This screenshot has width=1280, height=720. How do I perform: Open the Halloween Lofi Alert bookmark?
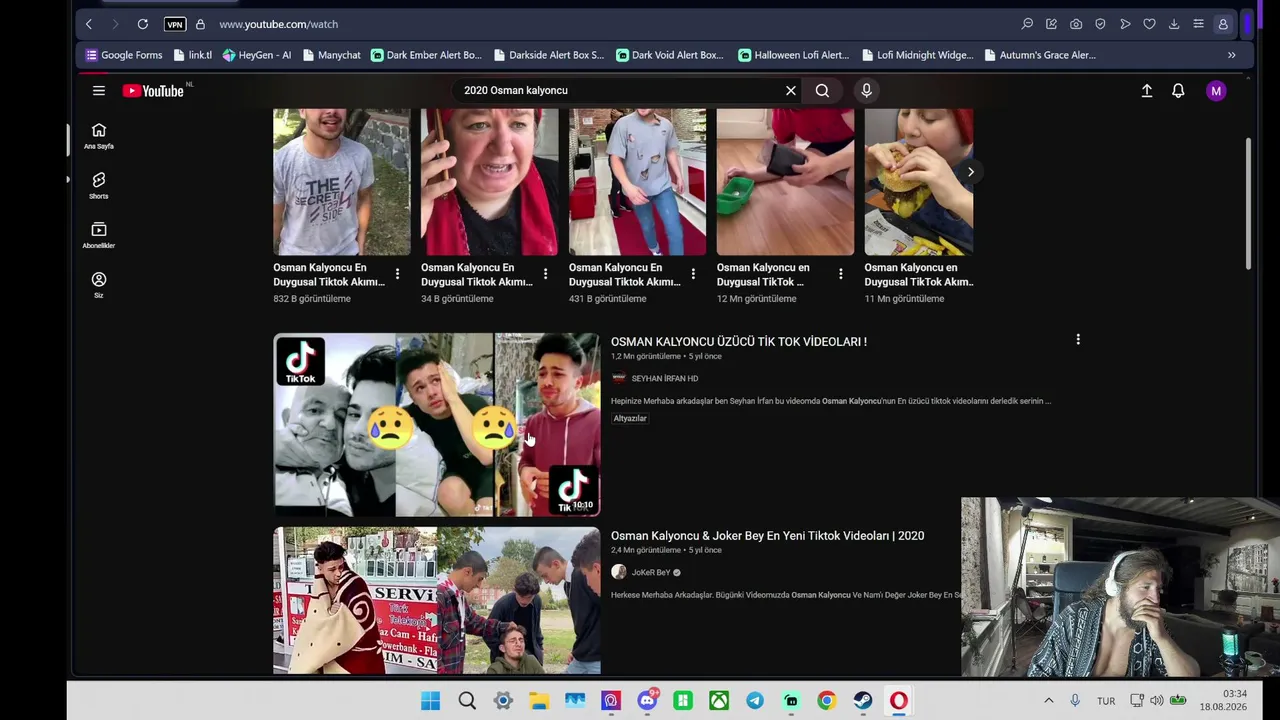click(x=794, y=55)
